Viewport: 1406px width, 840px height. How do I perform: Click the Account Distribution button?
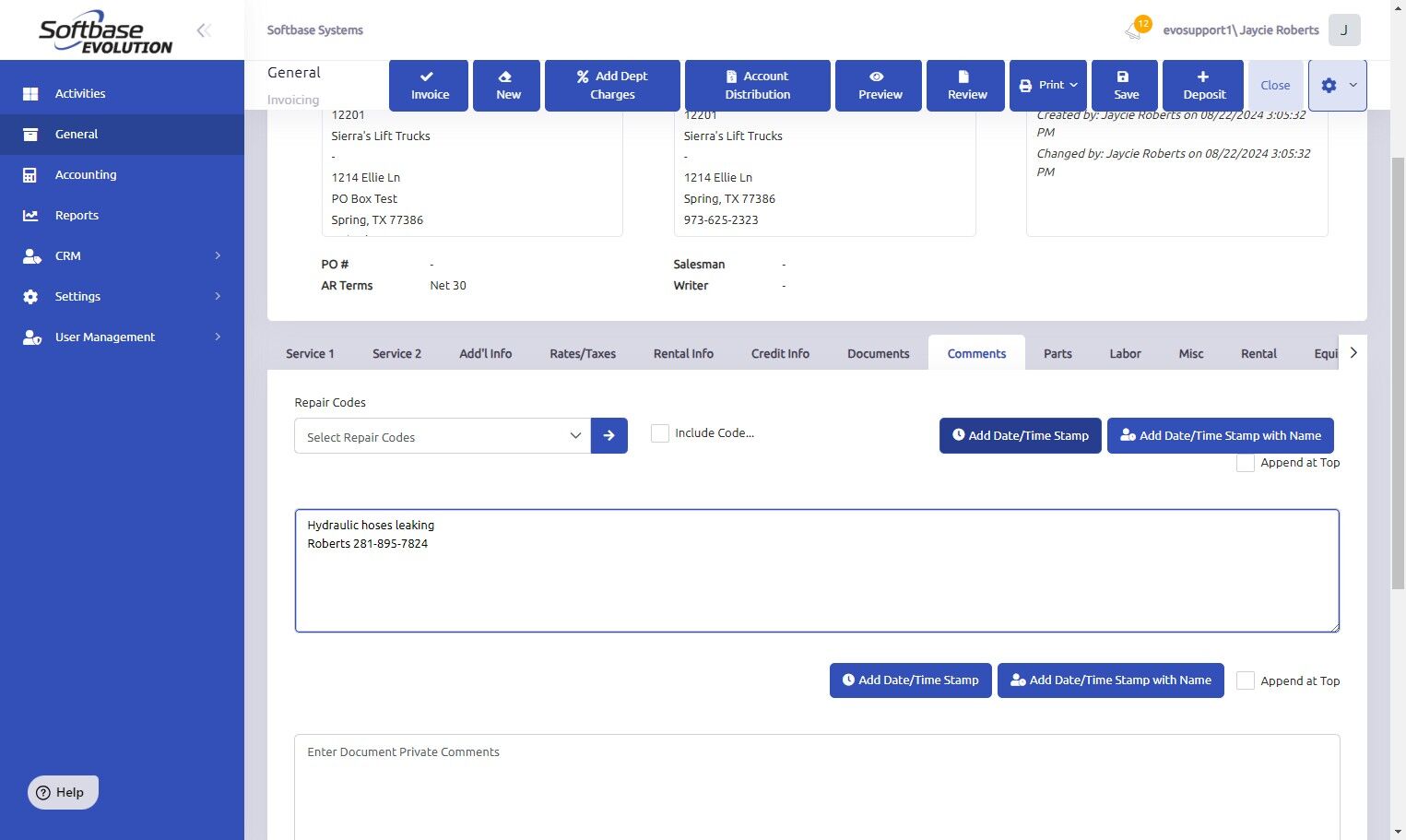[x=757, y=85]
